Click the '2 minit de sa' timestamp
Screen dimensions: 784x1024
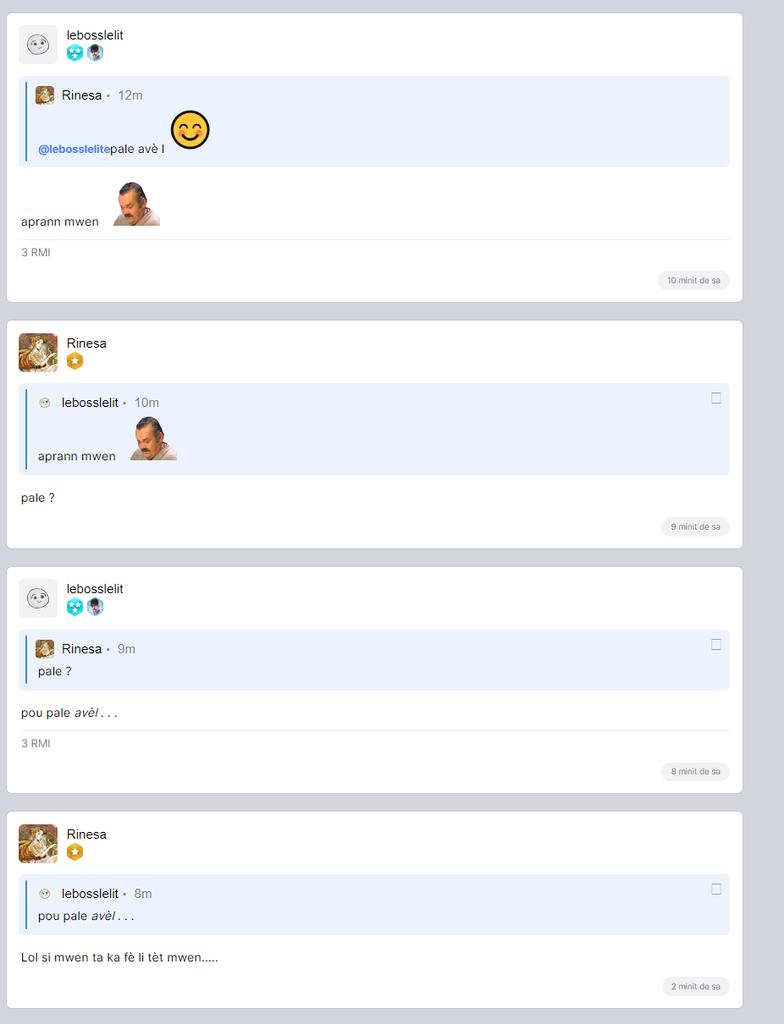tap(695, 986)
